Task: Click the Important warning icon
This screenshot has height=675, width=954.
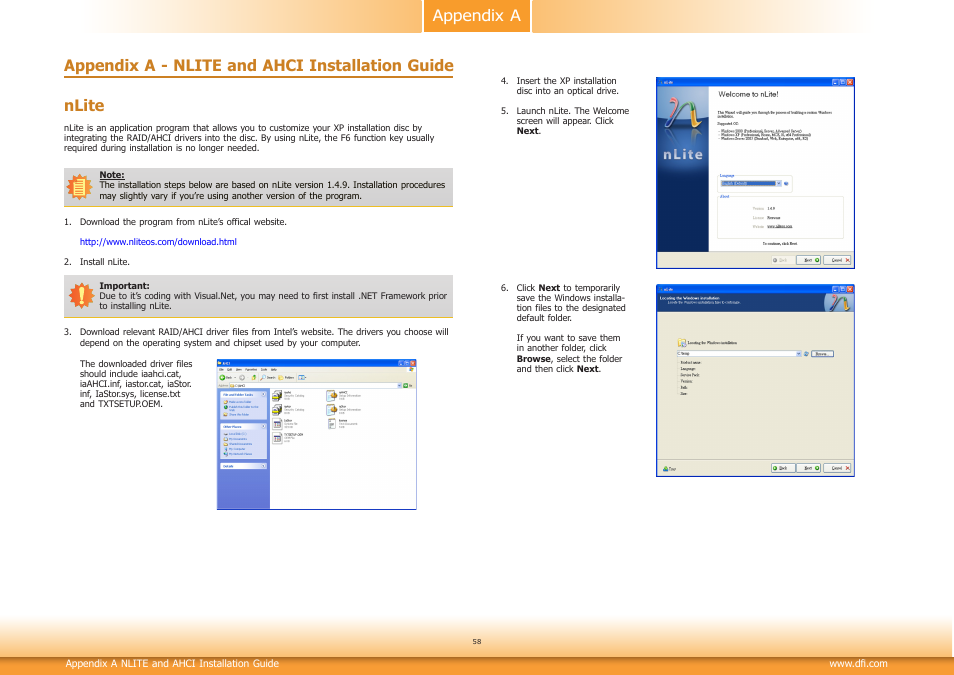Action: pyautogui.click(x=81, y=295)
